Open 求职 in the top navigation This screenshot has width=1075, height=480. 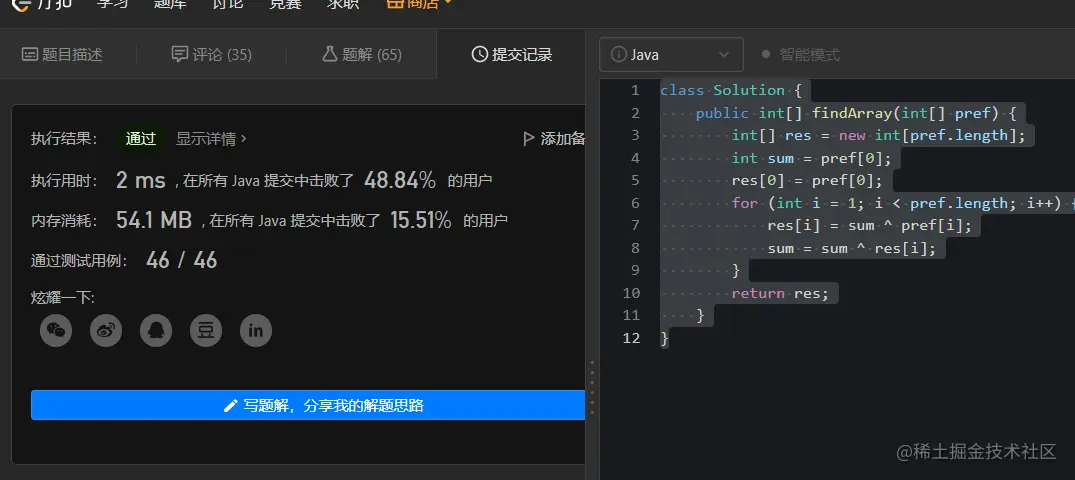pos(343,4)
